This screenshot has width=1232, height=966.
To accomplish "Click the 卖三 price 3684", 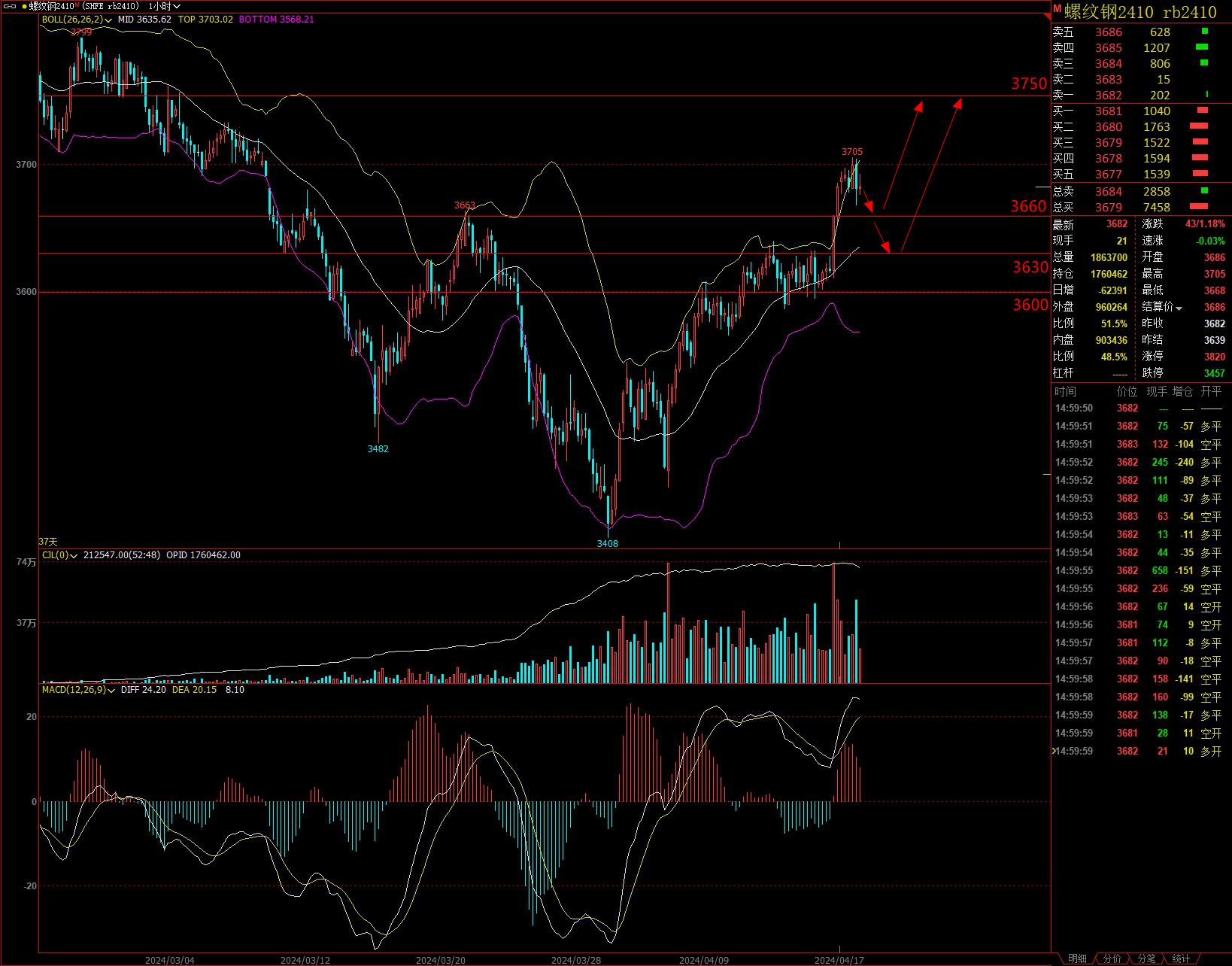I will 1109,64.
